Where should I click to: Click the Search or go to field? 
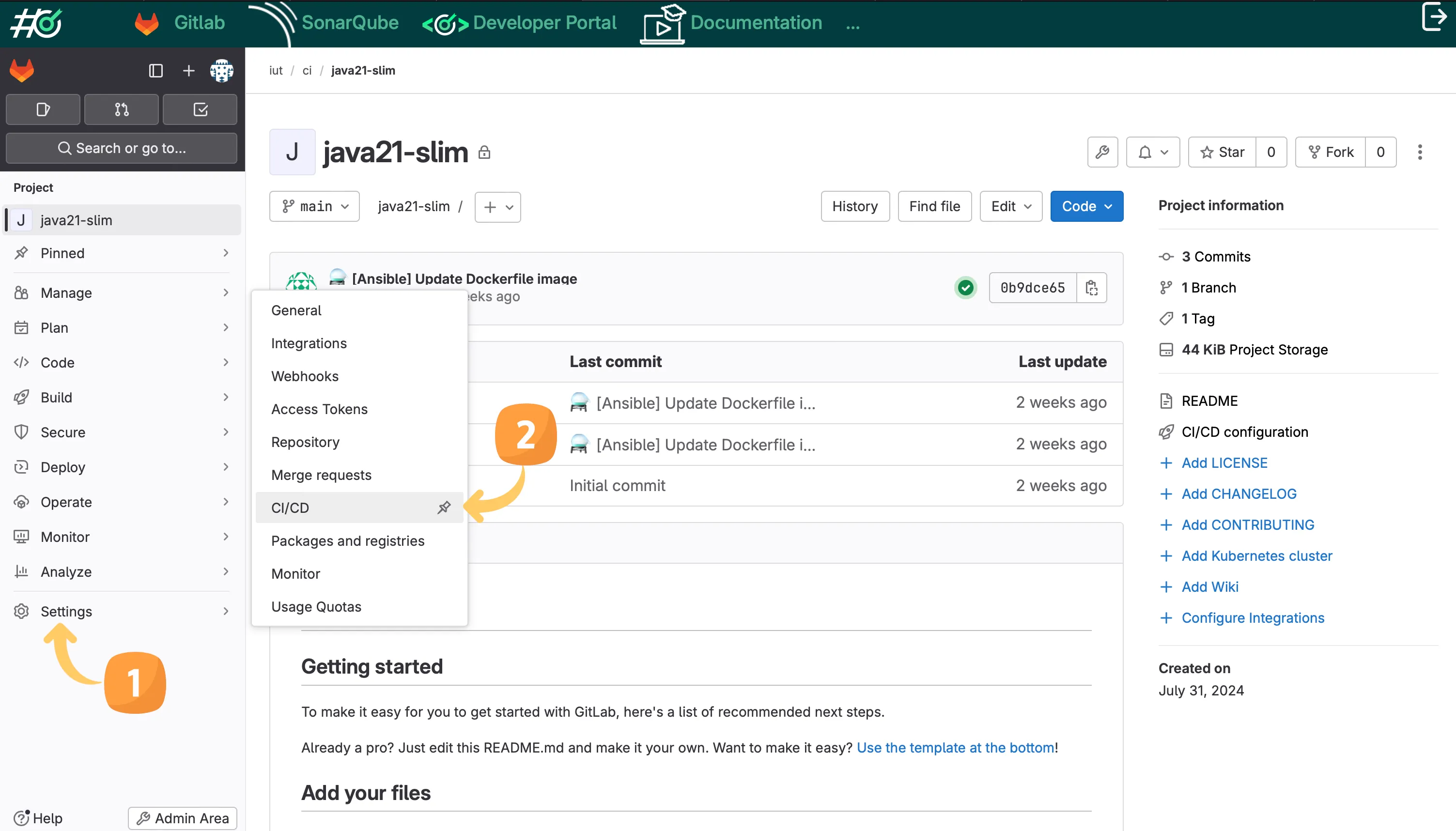[121, 148]
